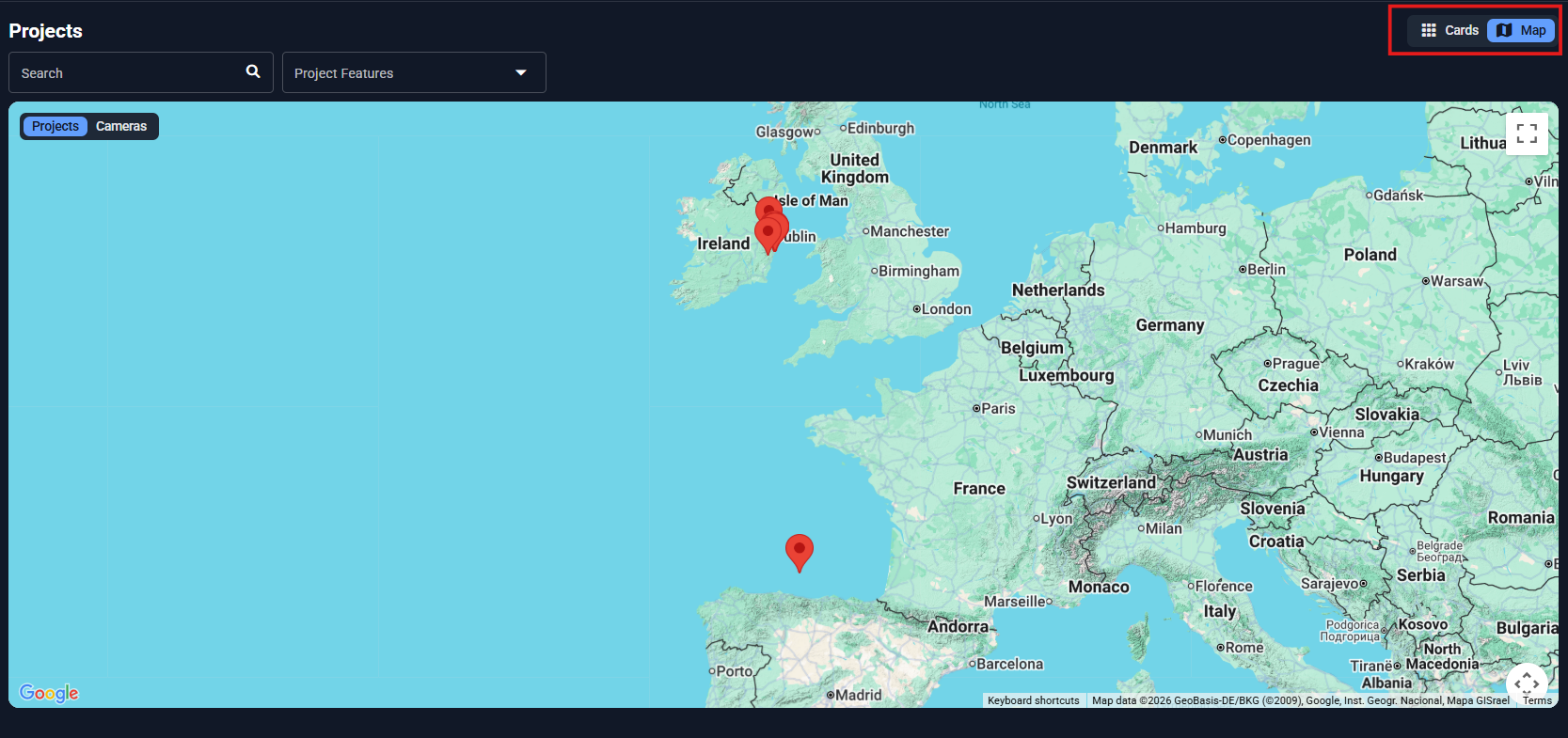Viewport: 1568px width, 738px height.
Task: Click the "Prague" label on the map
Action: tap(1296, 364)
